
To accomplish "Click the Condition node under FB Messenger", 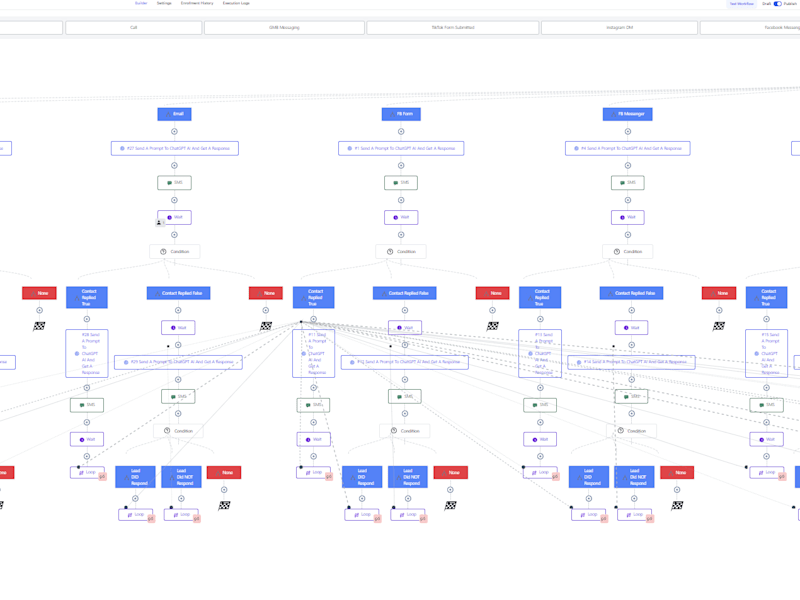I will [628, 252].
